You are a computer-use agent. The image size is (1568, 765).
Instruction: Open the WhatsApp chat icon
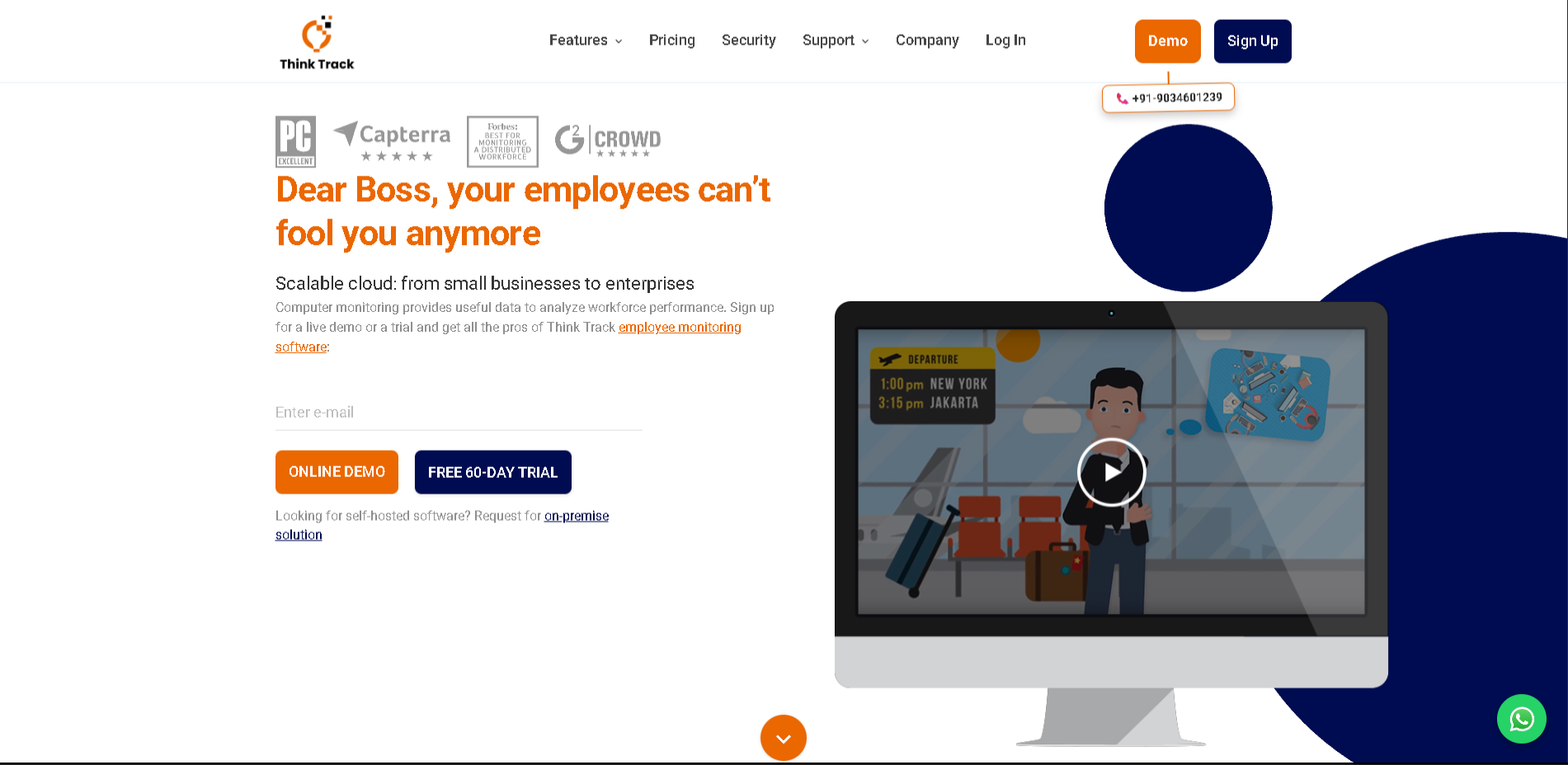(1521, 719)
